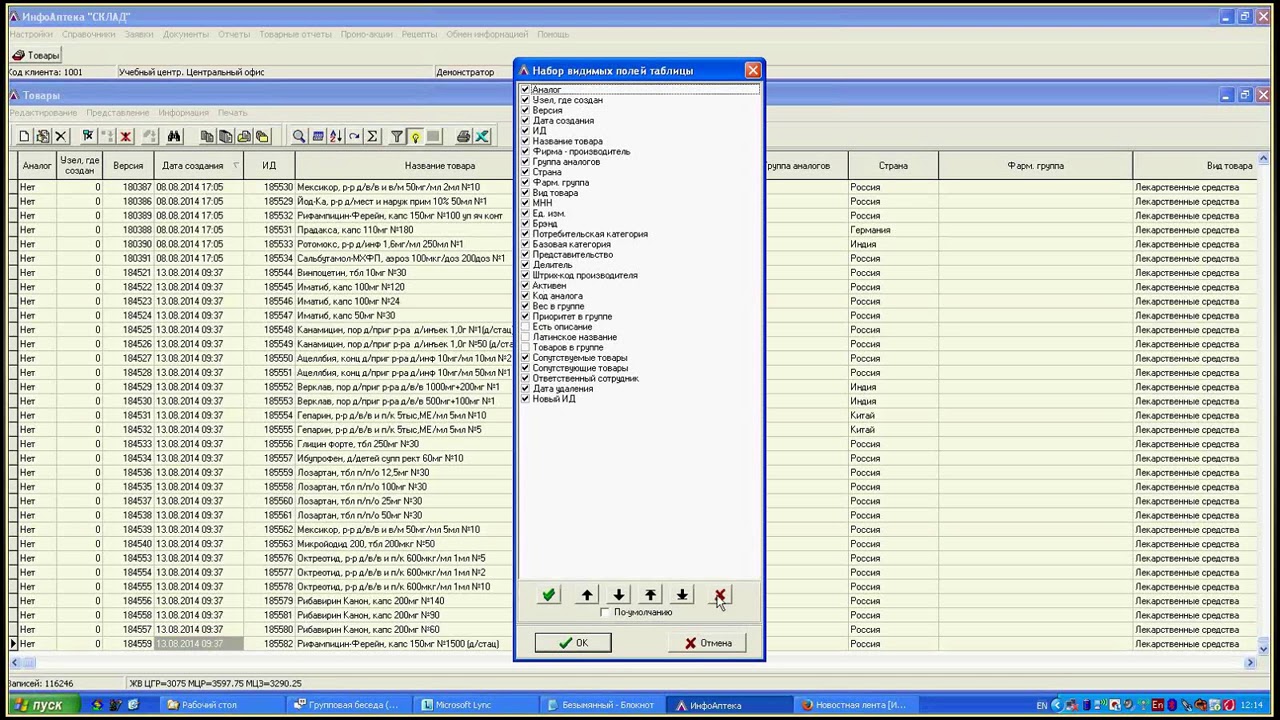This screenshot has height=720, width=1280.
Task: Check the По-умолчанию checkbox
Action: 605,612
